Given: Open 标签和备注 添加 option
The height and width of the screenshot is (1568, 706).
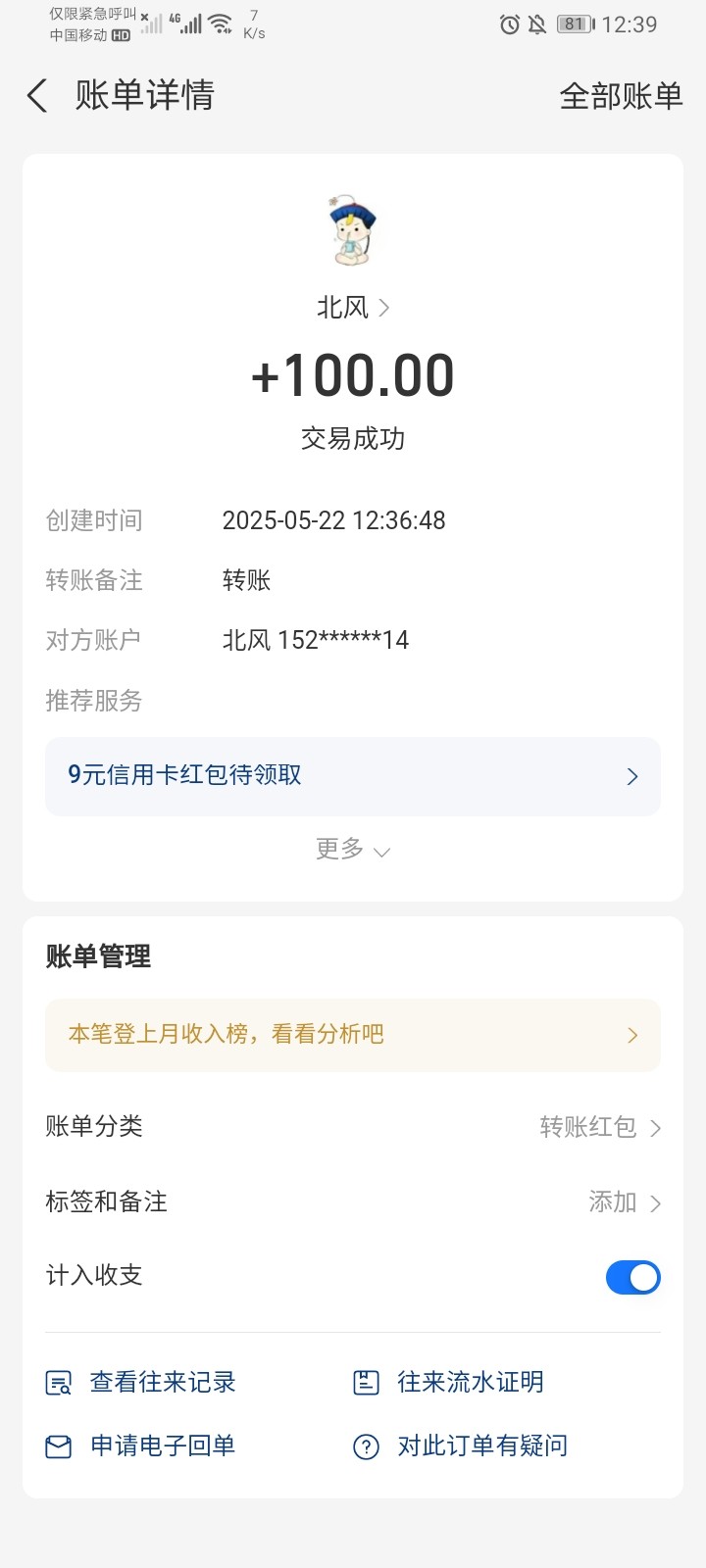Looking at the screenshot, I should pos(624,1202).
